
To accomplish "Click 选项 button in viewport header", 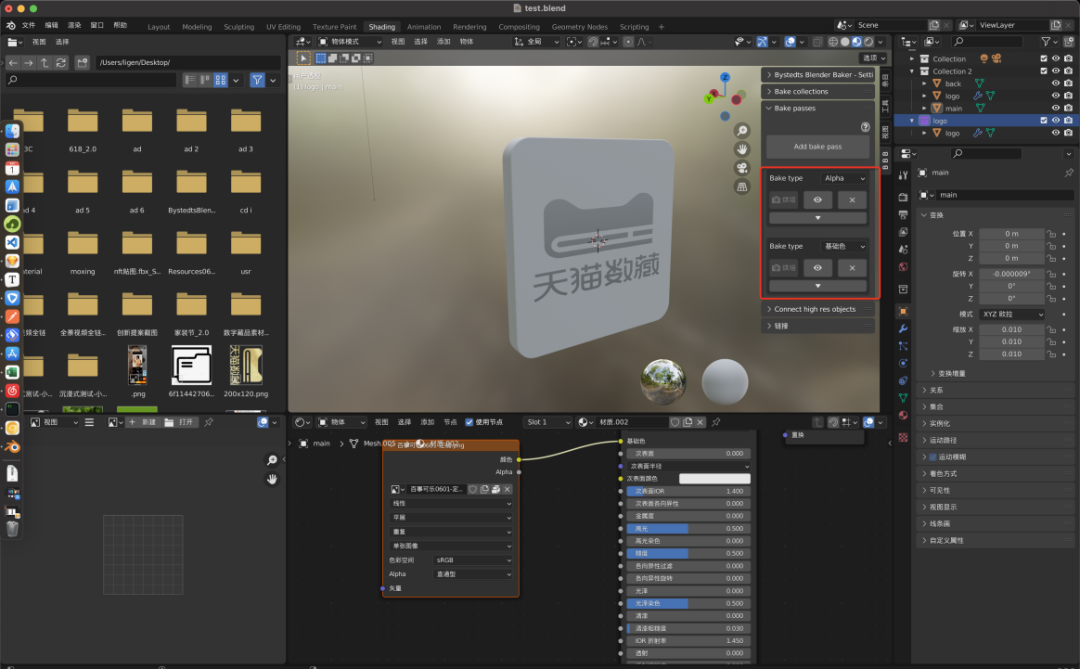I will 873,58.
